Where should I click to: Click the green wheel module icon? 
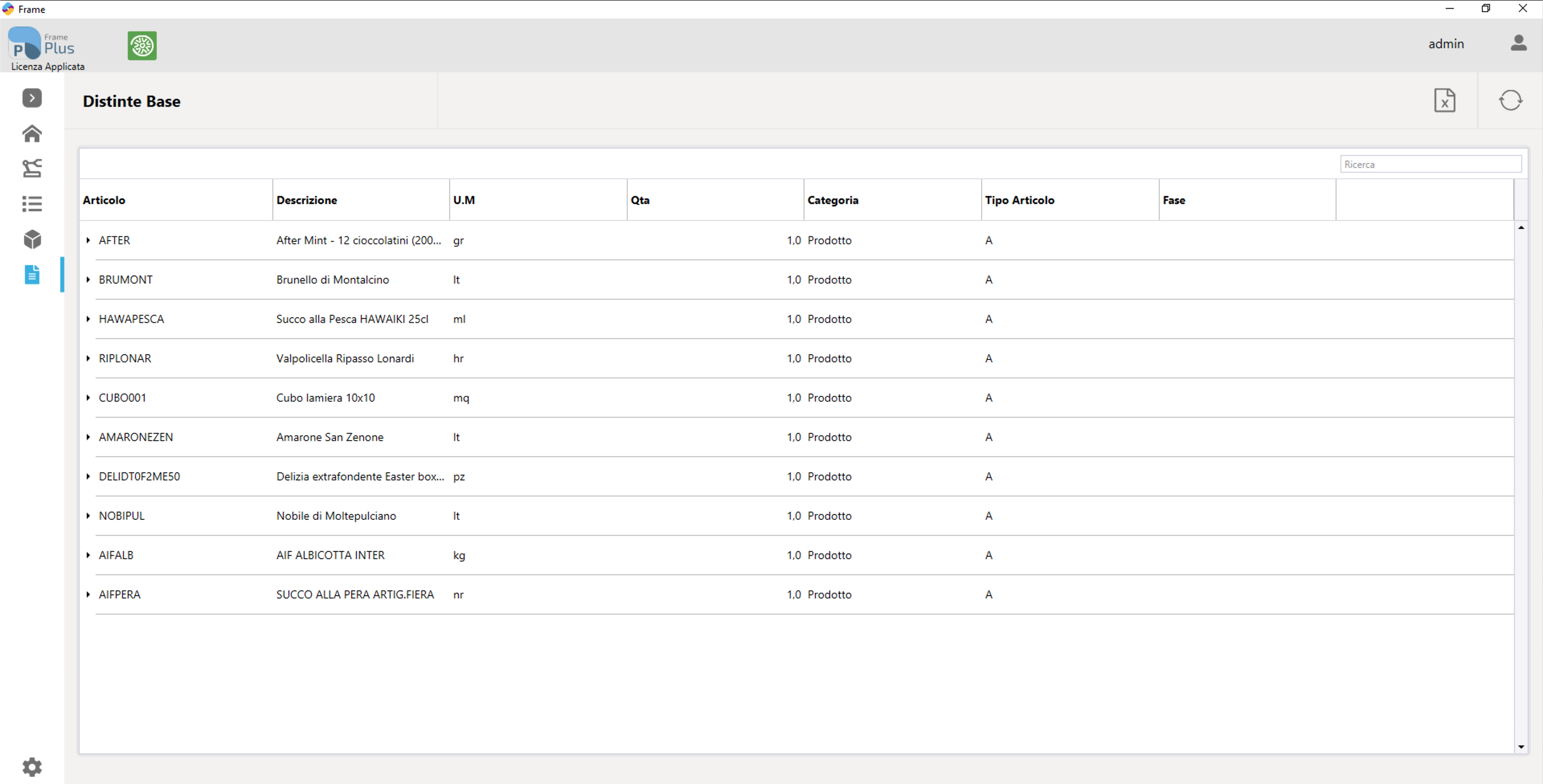point(142,45)
